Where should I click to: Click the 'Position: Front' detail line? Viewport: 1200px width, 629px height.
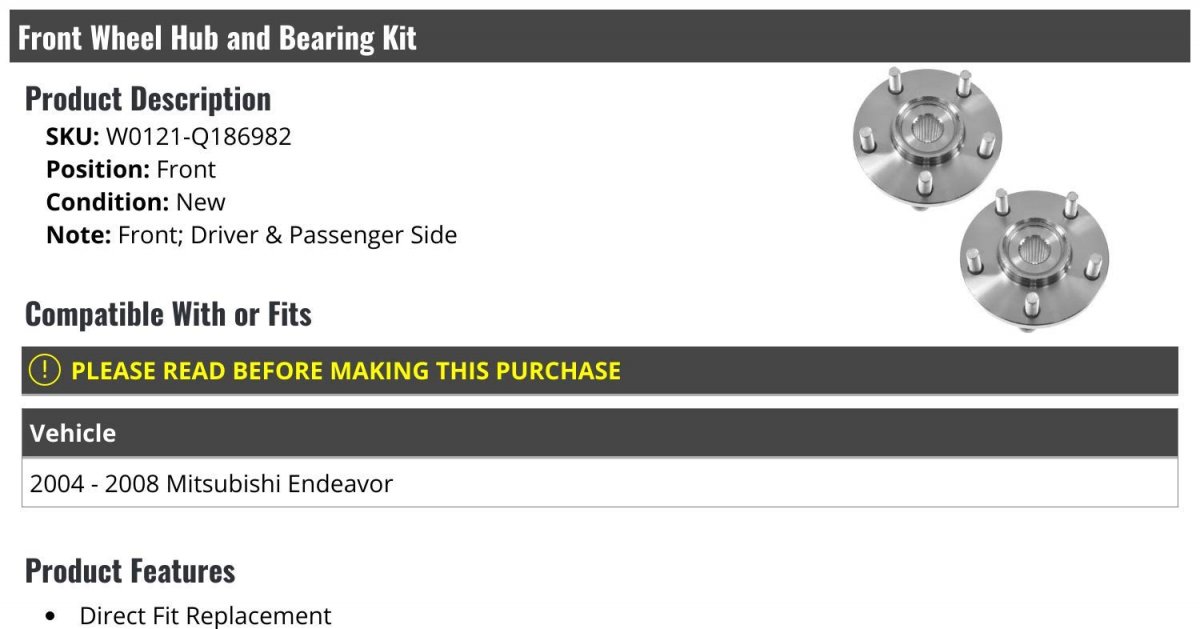131,169
